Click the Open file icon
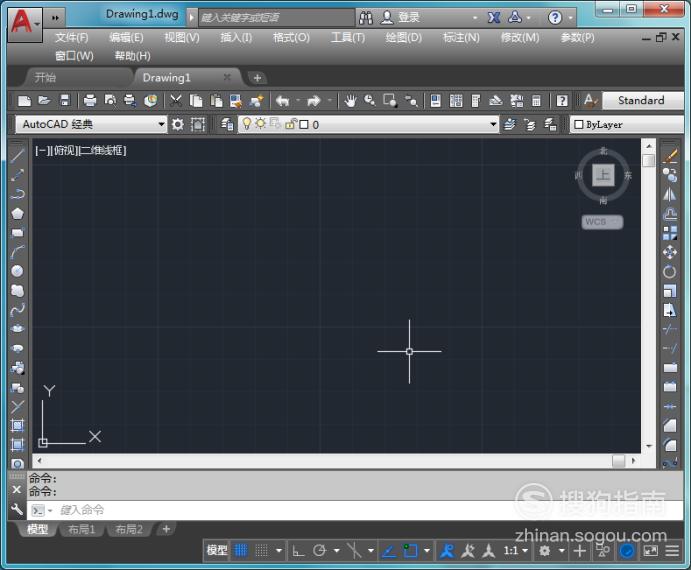The height and width of the screenshot is (570, 691). point(44,101)
